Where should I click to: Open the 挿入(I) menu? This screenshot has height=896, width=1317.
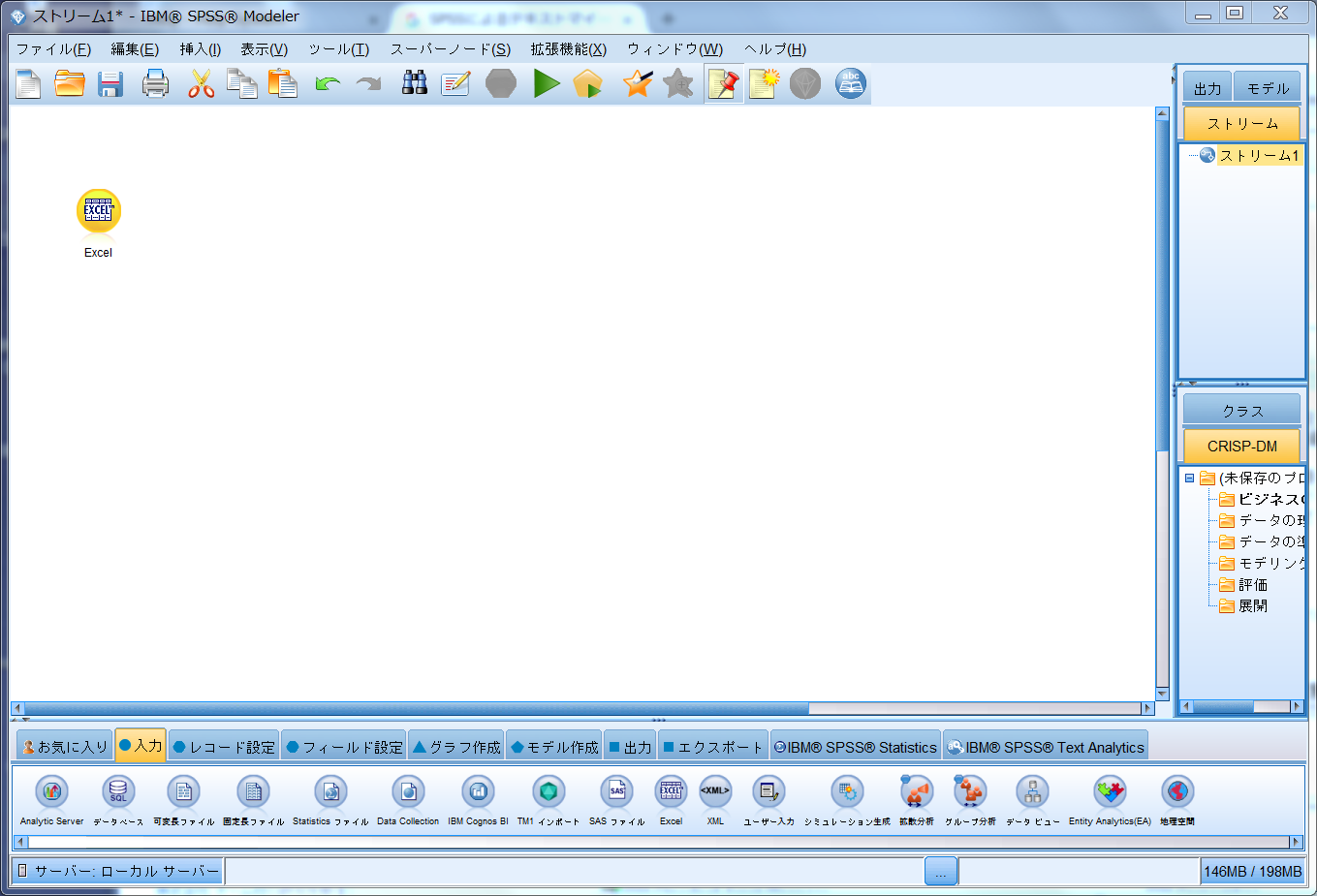click(x=200, y=49)
